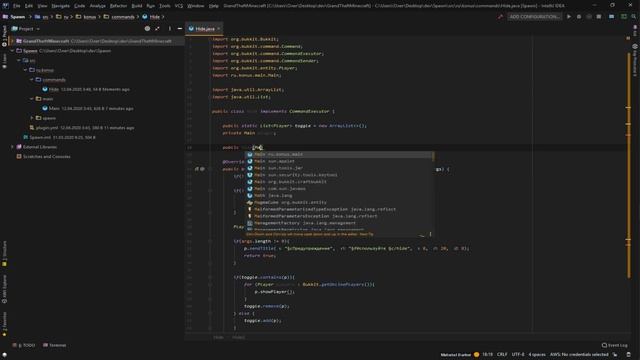This screenshot has width=640, height=360.
Task: Click the green layout icon in toolbar
Action: 624,17
